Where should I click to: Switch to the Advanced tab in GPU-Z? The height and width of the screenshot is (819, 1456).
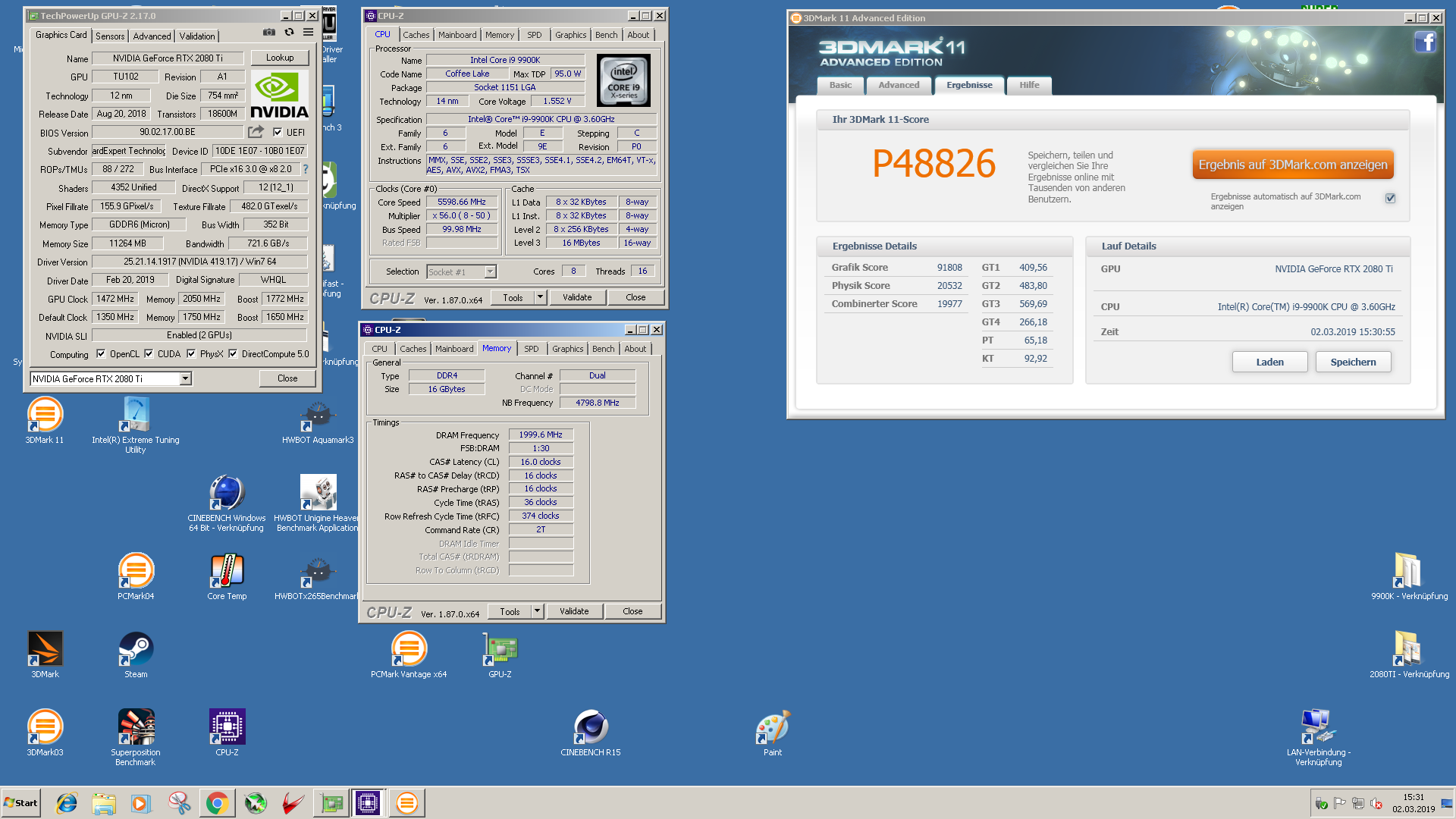(x=152, y=36)
